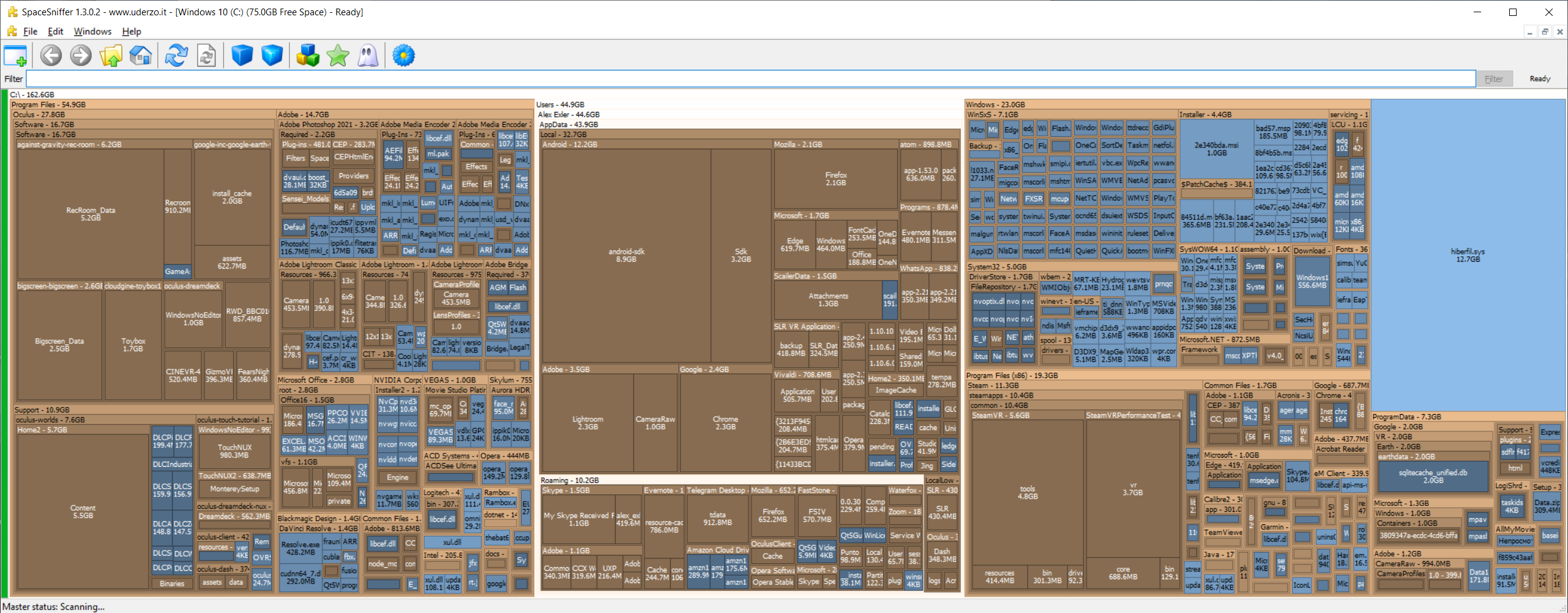Click the New View window icon
Viewport: 1568px width, 613px height.
15,56
